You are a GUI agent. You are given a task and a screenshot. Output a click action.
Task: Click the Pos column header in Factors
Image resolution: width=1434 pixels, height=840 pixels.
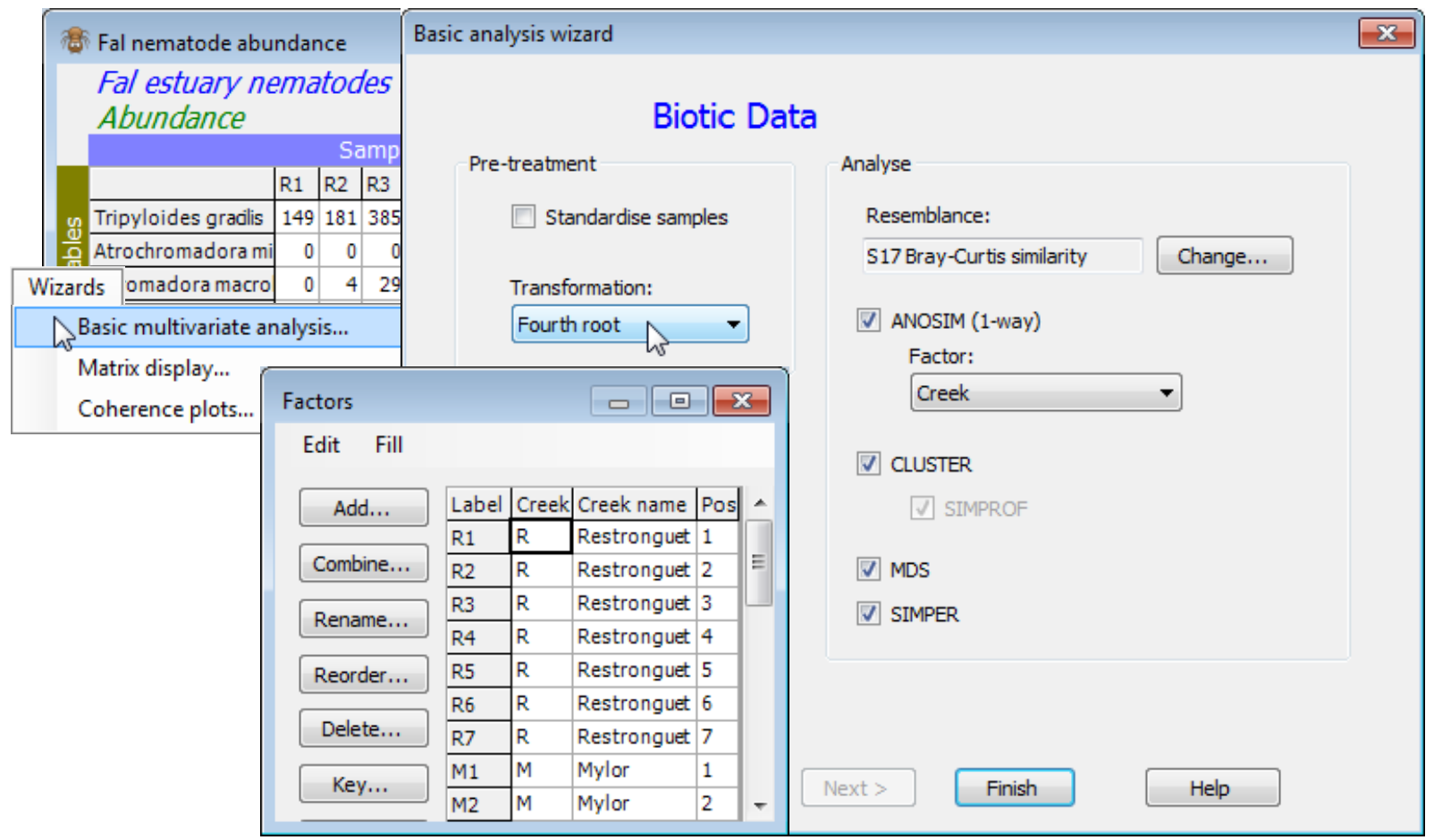pyautogui.click(x=718, y=504)
